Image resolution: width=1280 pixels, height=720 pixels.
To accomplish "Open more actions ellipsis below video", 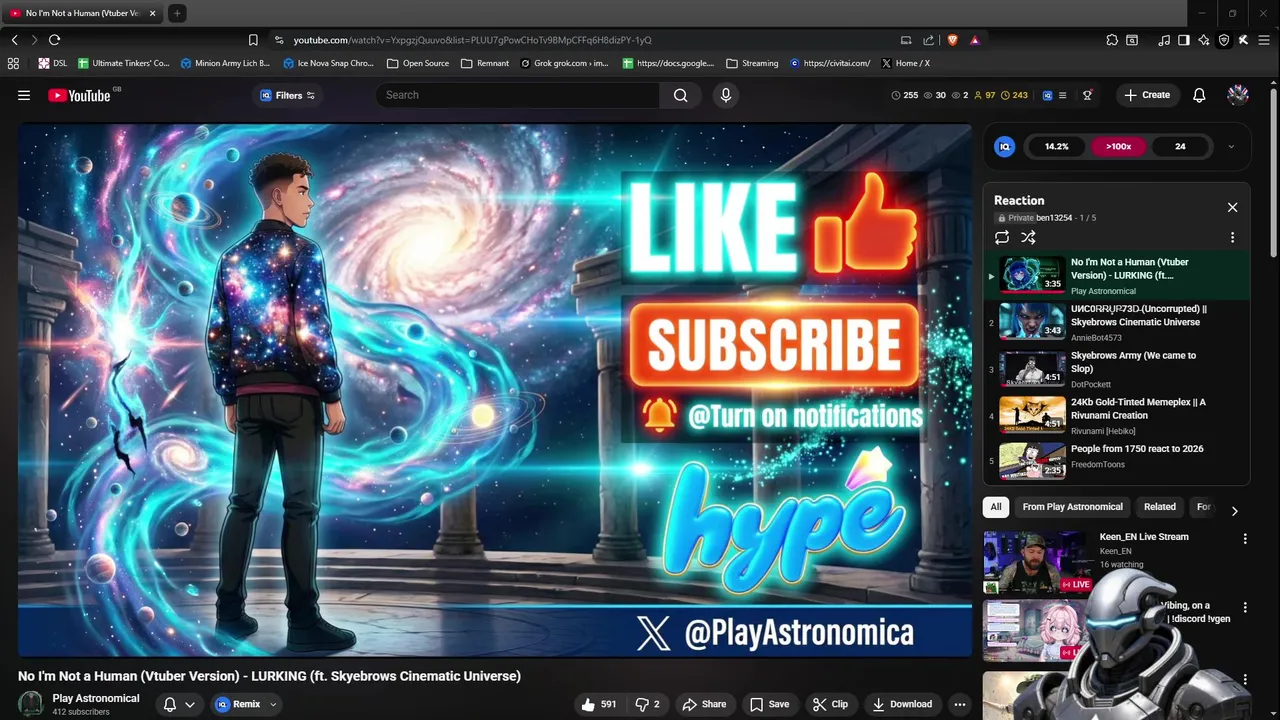I will (x=959, y=704).
